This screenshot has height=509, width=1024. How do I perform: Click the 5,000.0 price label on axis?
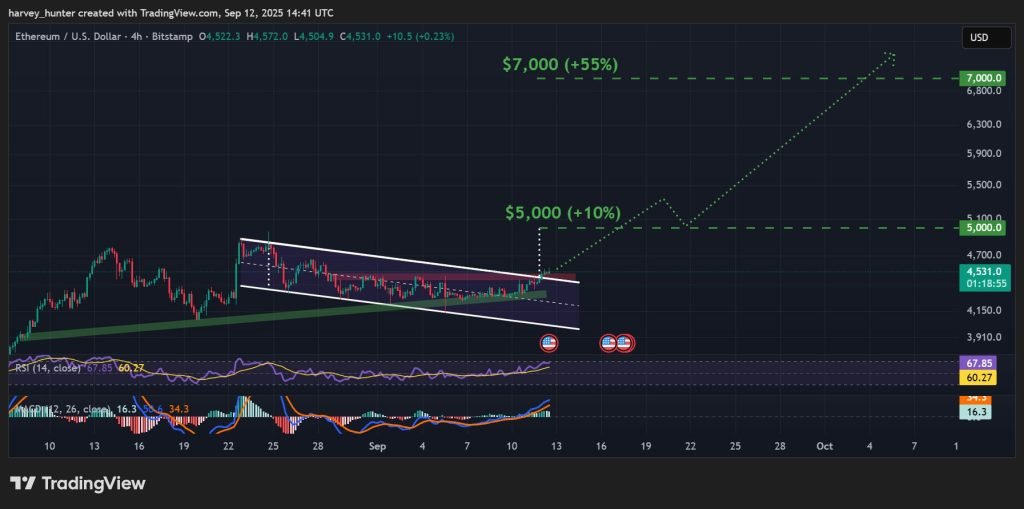[984, 228]
